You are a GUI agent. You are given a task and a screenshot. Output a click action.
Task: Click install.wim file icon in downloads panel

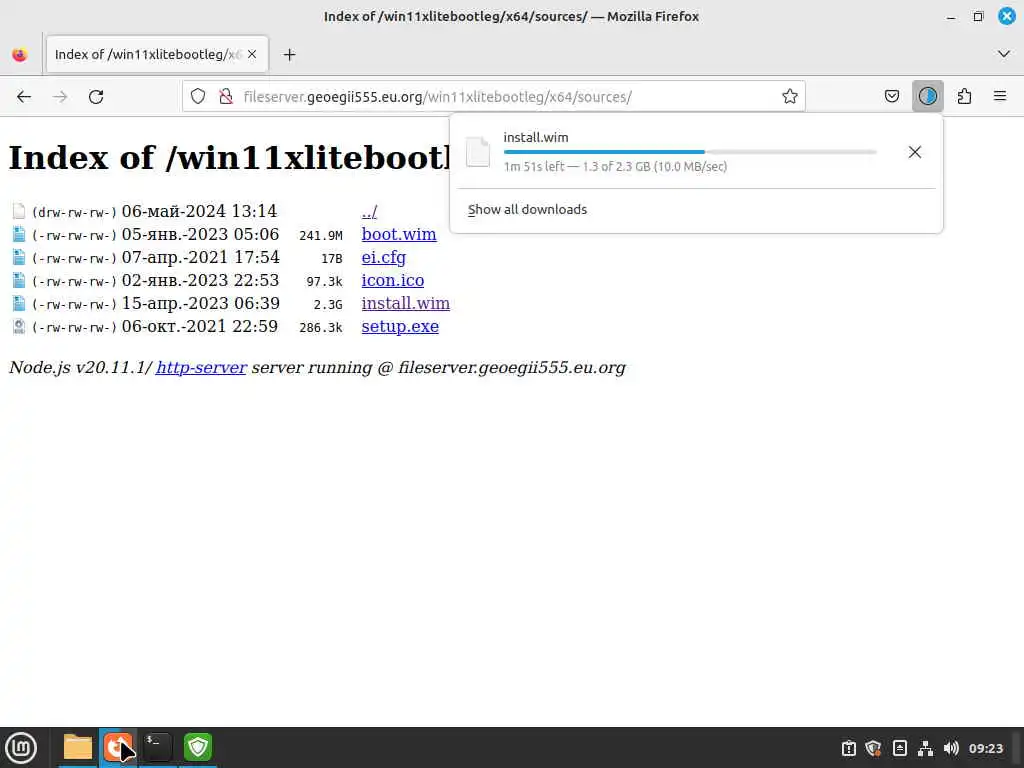coord(477,152)
